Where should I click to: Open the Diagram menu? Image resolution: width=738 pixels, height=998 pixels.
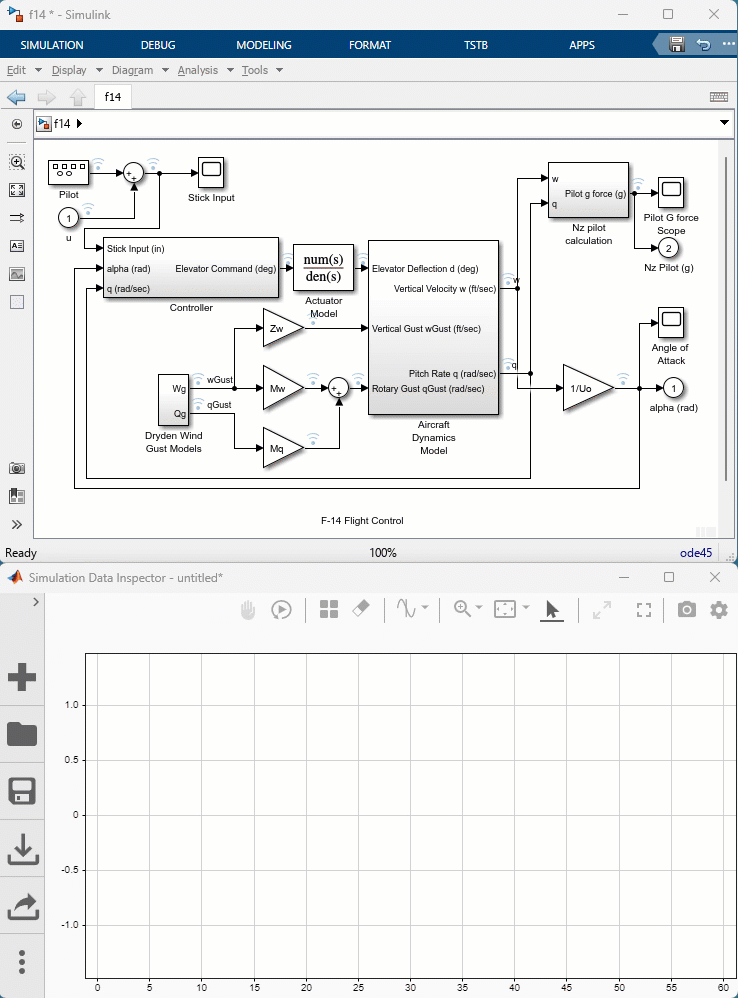pos(133,70)
